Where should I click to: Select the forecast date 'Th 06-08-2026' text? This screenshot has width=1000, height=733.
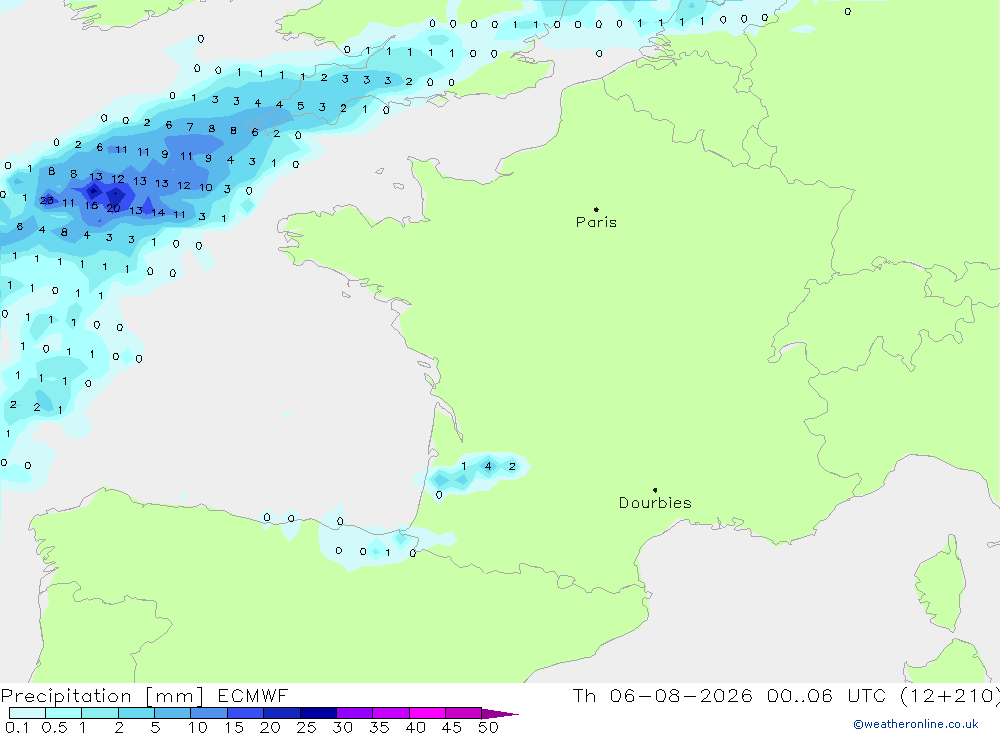pos(663,696)
